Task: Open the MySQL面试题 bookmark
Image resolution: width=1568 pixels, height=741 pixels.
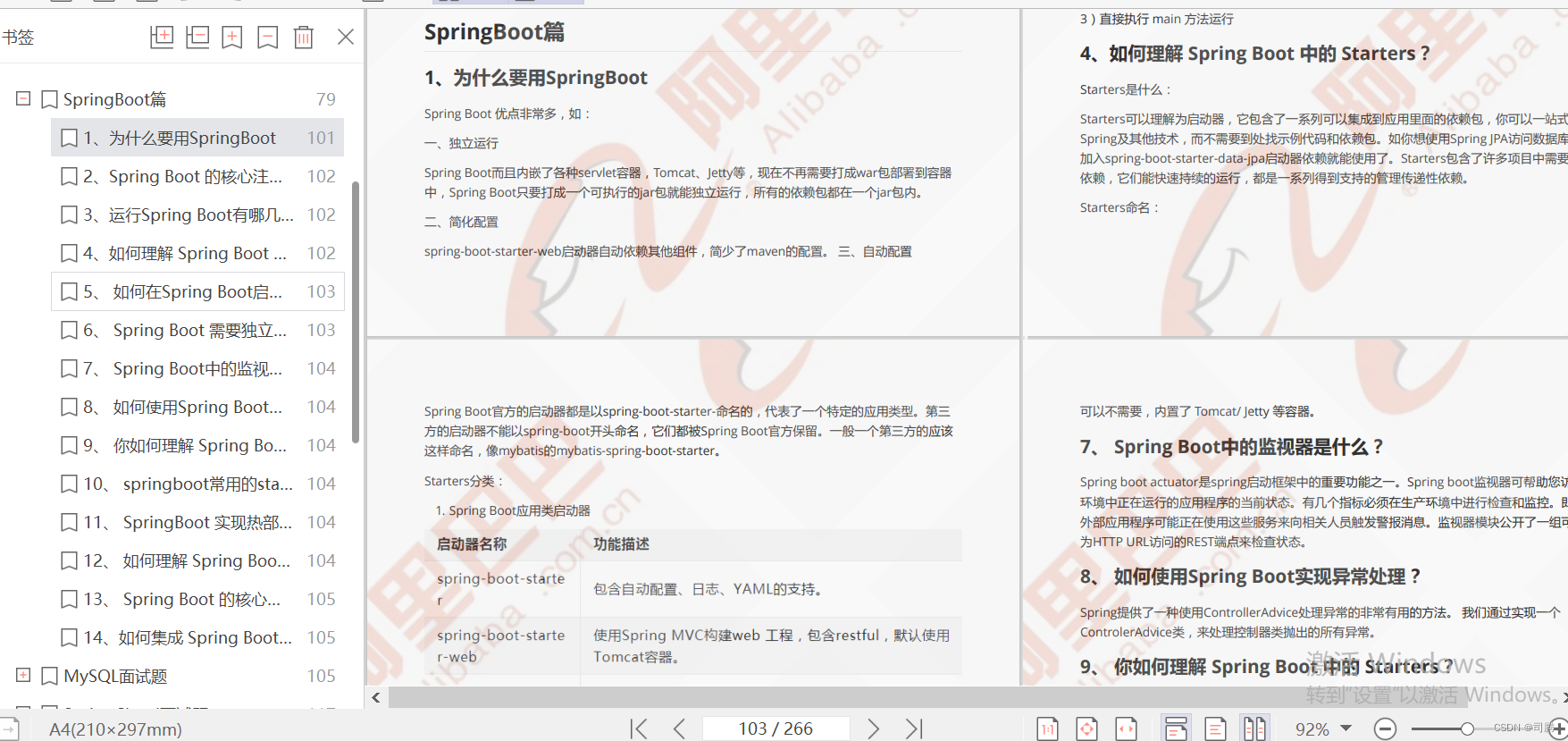Action: (115, 676)
